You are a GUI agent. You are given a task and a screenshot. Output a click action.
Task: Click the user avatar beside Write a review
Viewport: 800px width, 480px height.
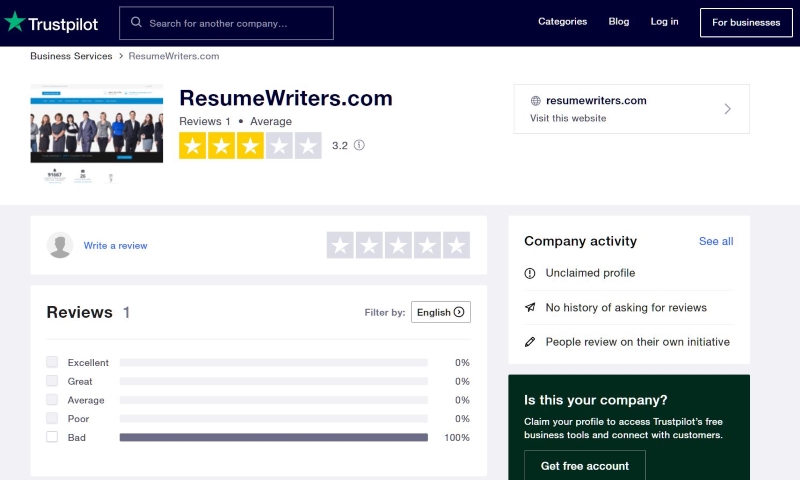click(x=60, y=245)
